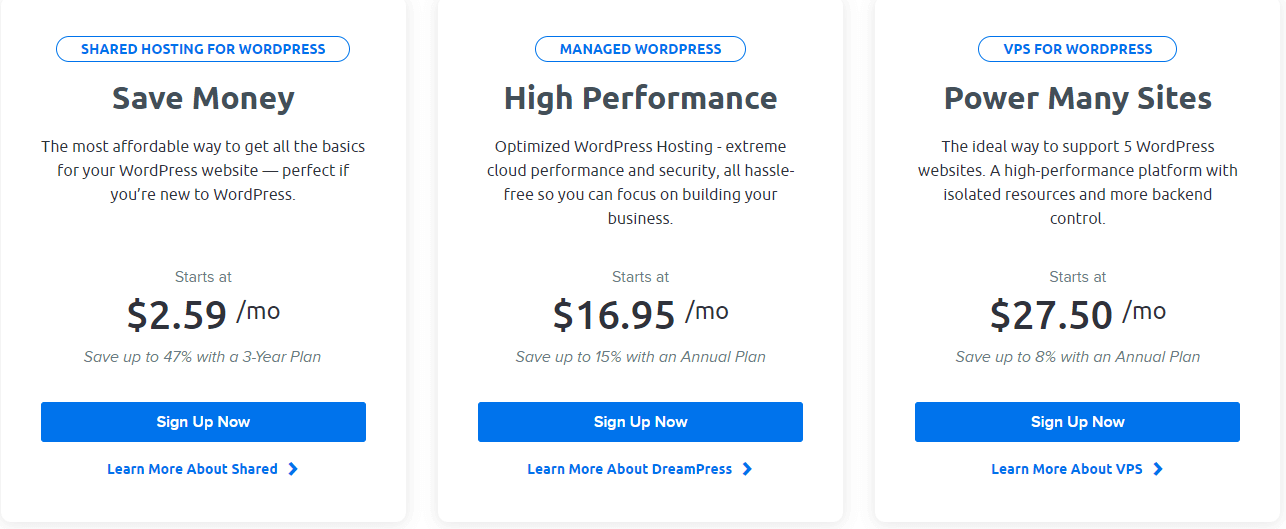1286x529 pixels.
Task: Click the $27.50 /mo price
Action: pyautogui.click(x=1077, y=314)
